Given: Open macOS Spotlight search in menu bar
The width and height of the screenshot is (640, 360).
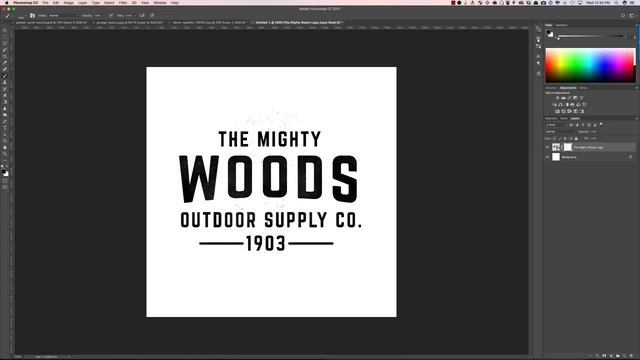Looking at the screenshot, I should [x=616, y=2].
